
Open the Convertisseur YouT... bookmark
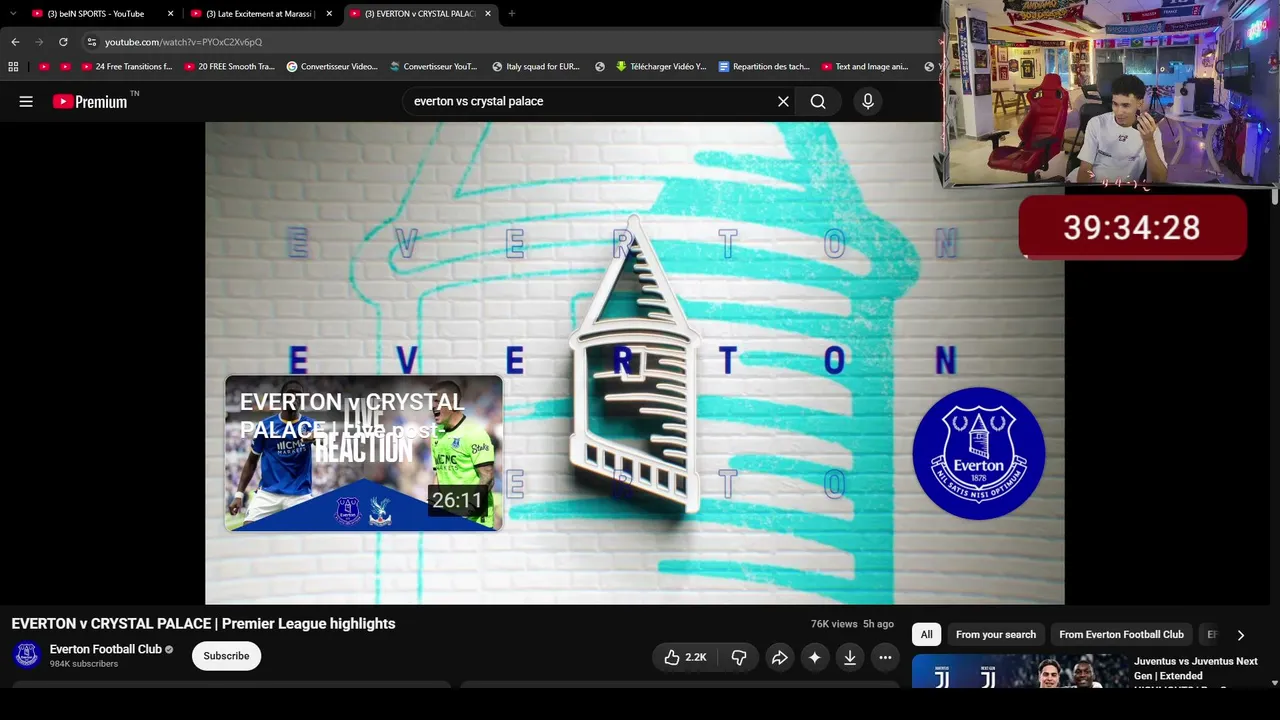coord(433,67)
